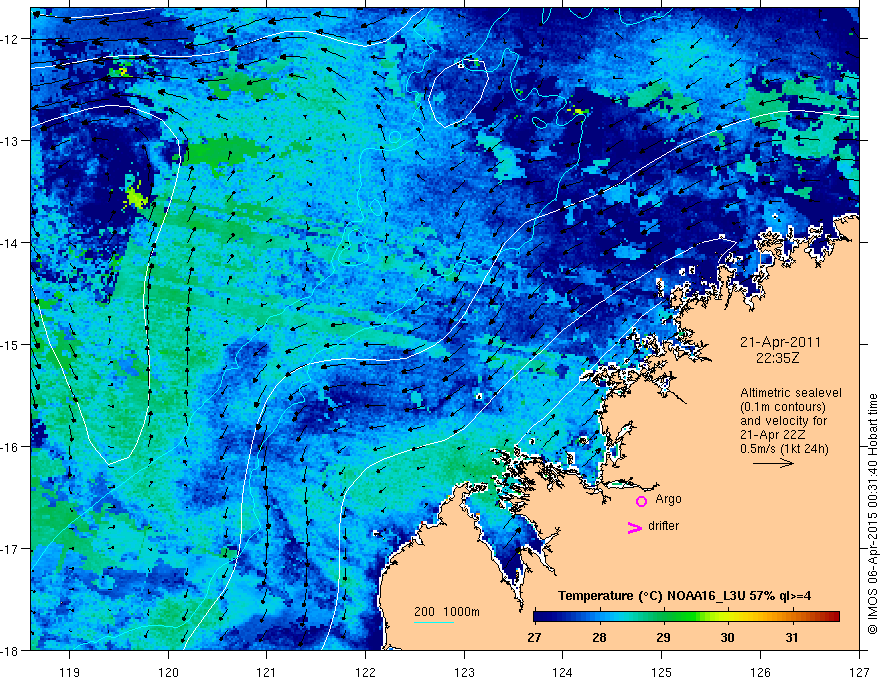Click the 28 colorbar tick label

click(x=599, y=637)
